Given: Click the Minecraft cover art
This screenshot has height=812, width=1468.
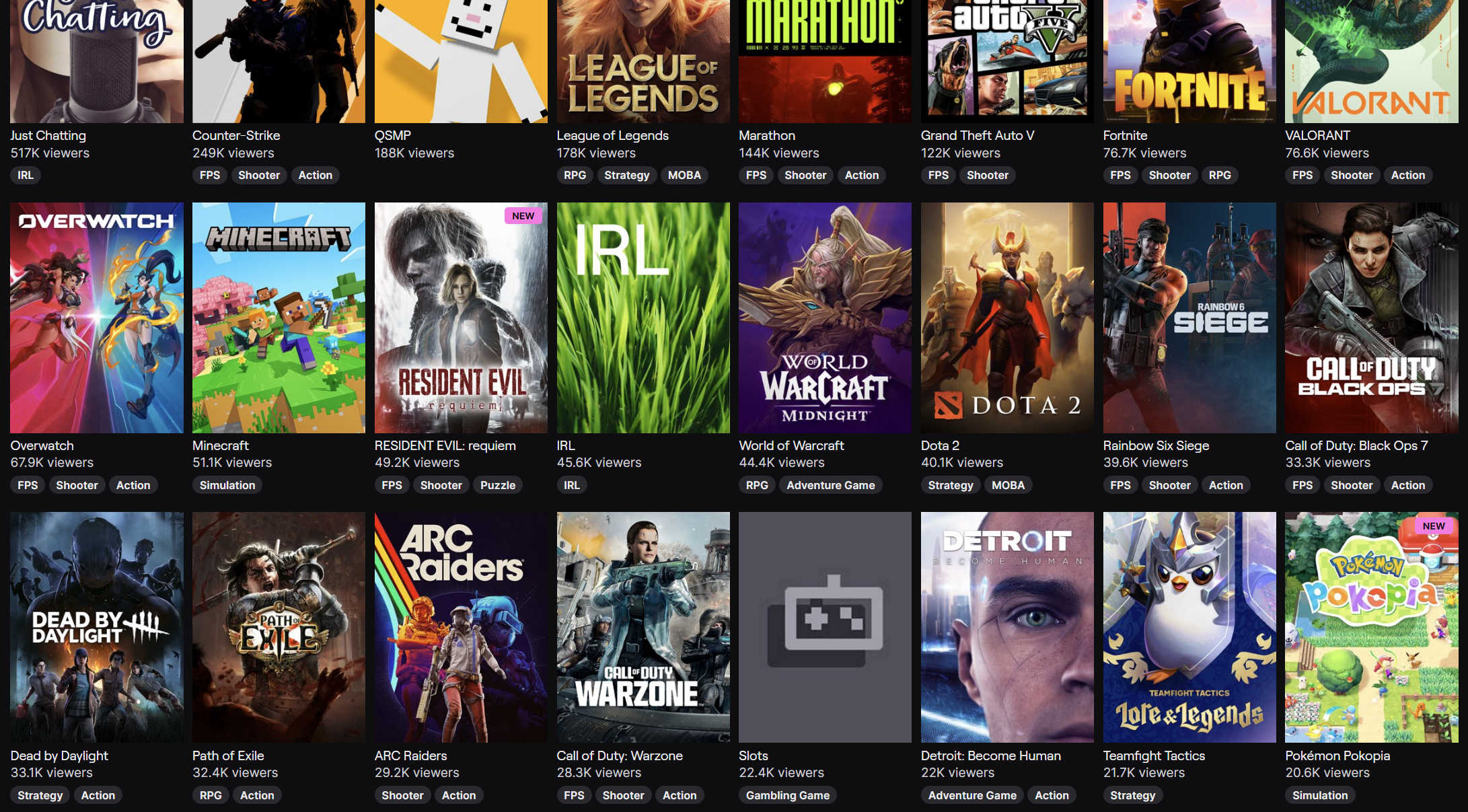Looking at the screenshot, I should click(279, 318).
